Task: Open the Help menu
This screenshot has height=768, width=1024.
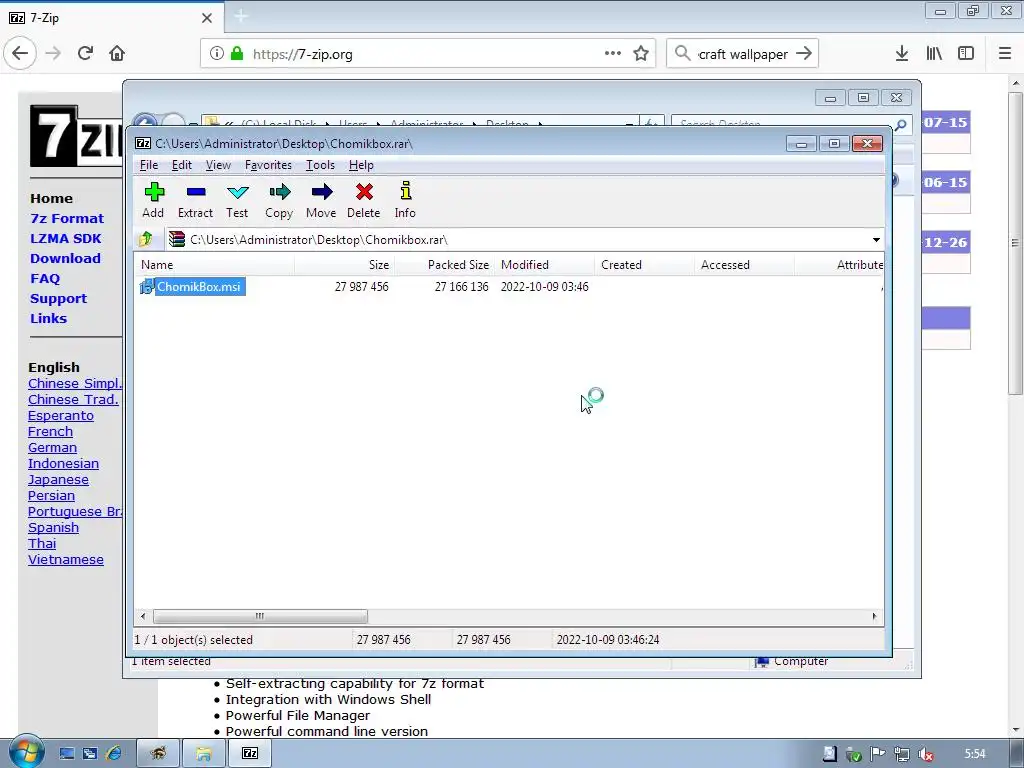Action: pyautogui.click(x=361, y=165)
